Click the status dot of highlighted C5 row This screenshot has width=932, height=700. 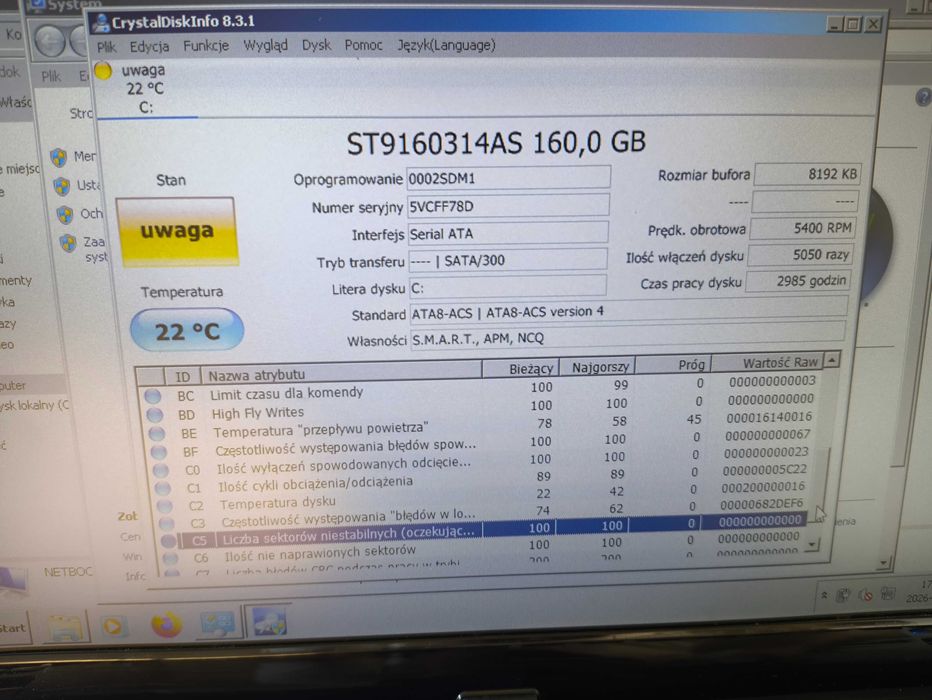click(x=168, y=540)
